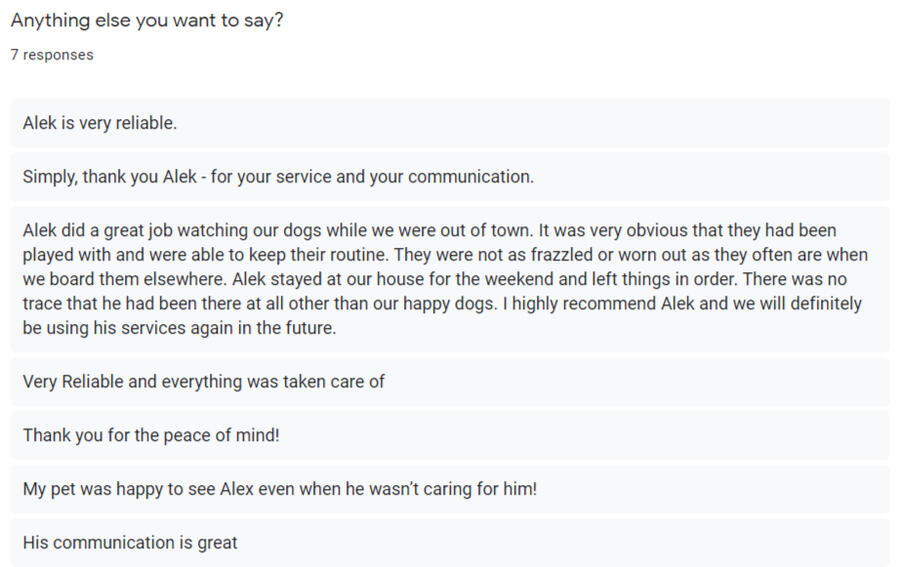Click the "His communication is great" response
This screenshot has width=900, height=567.
coord(130,543)
